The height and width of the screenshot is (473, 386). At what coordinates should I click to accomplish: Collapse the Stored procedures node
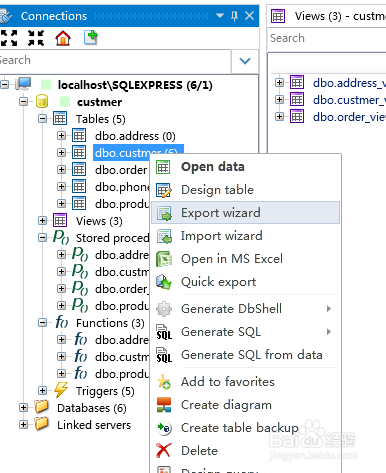[42, 238]
